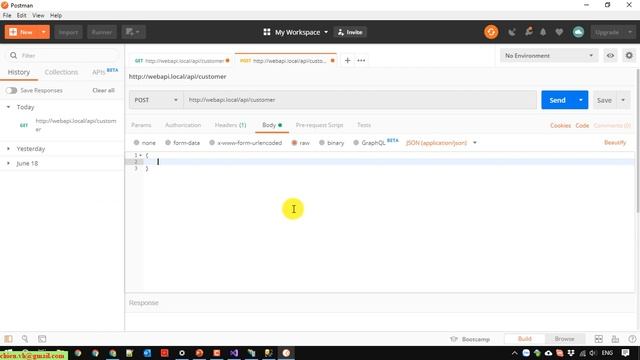Open the user avatar account menu

click(578, 32)
